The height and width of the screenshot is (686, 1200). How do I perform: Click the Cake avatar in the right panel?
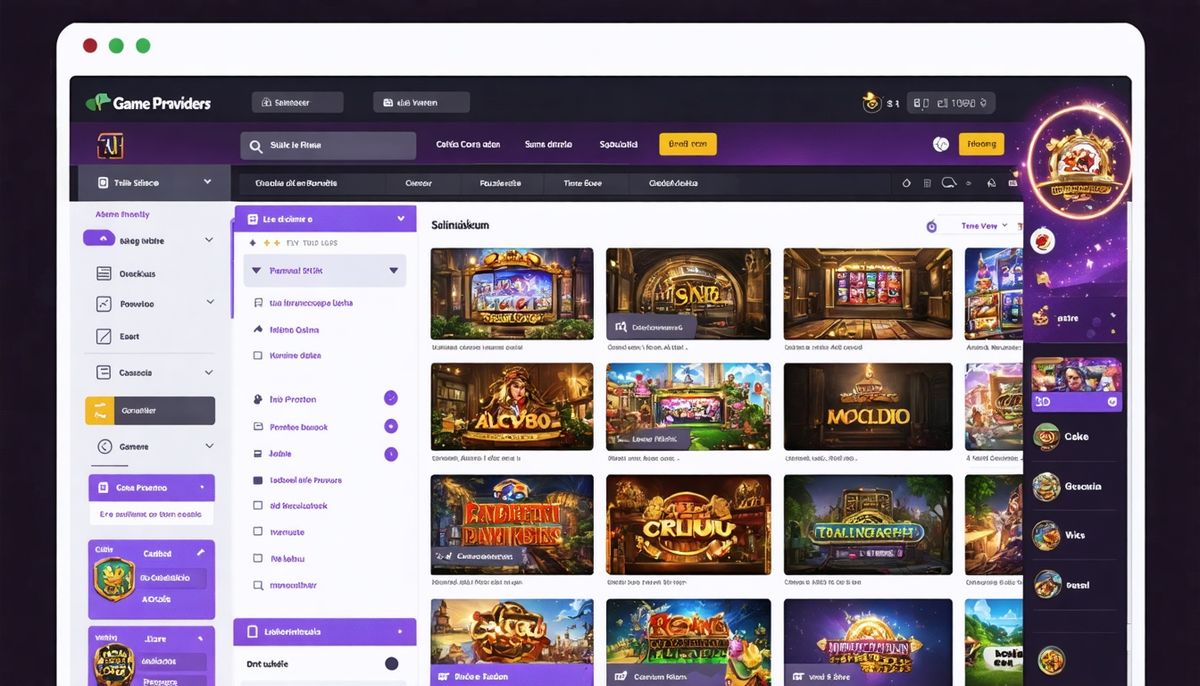pyautogui.click(x=1046, y=437)
